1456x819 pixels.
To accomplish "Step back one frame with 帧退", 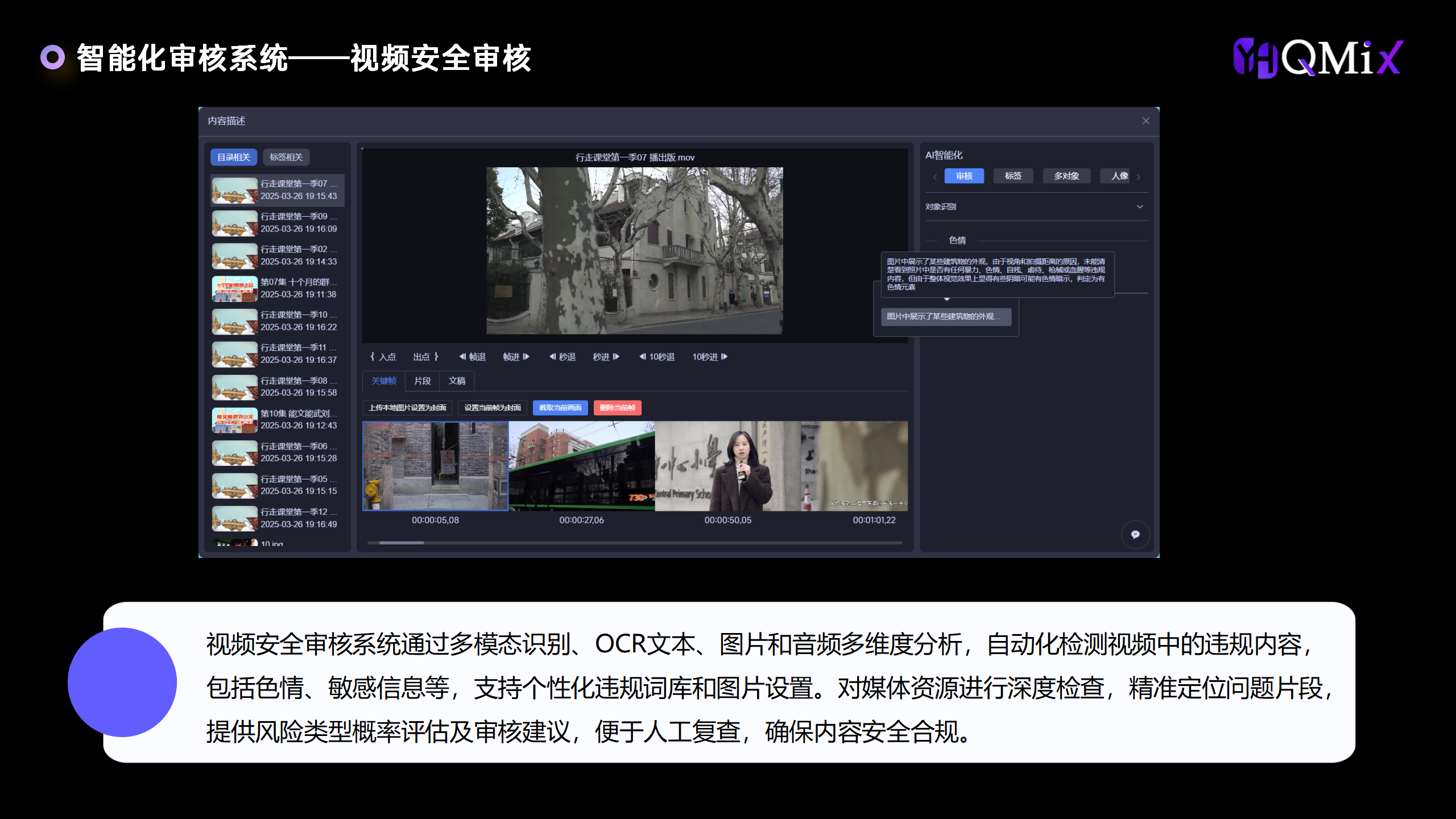I will [x=472, y=357].
